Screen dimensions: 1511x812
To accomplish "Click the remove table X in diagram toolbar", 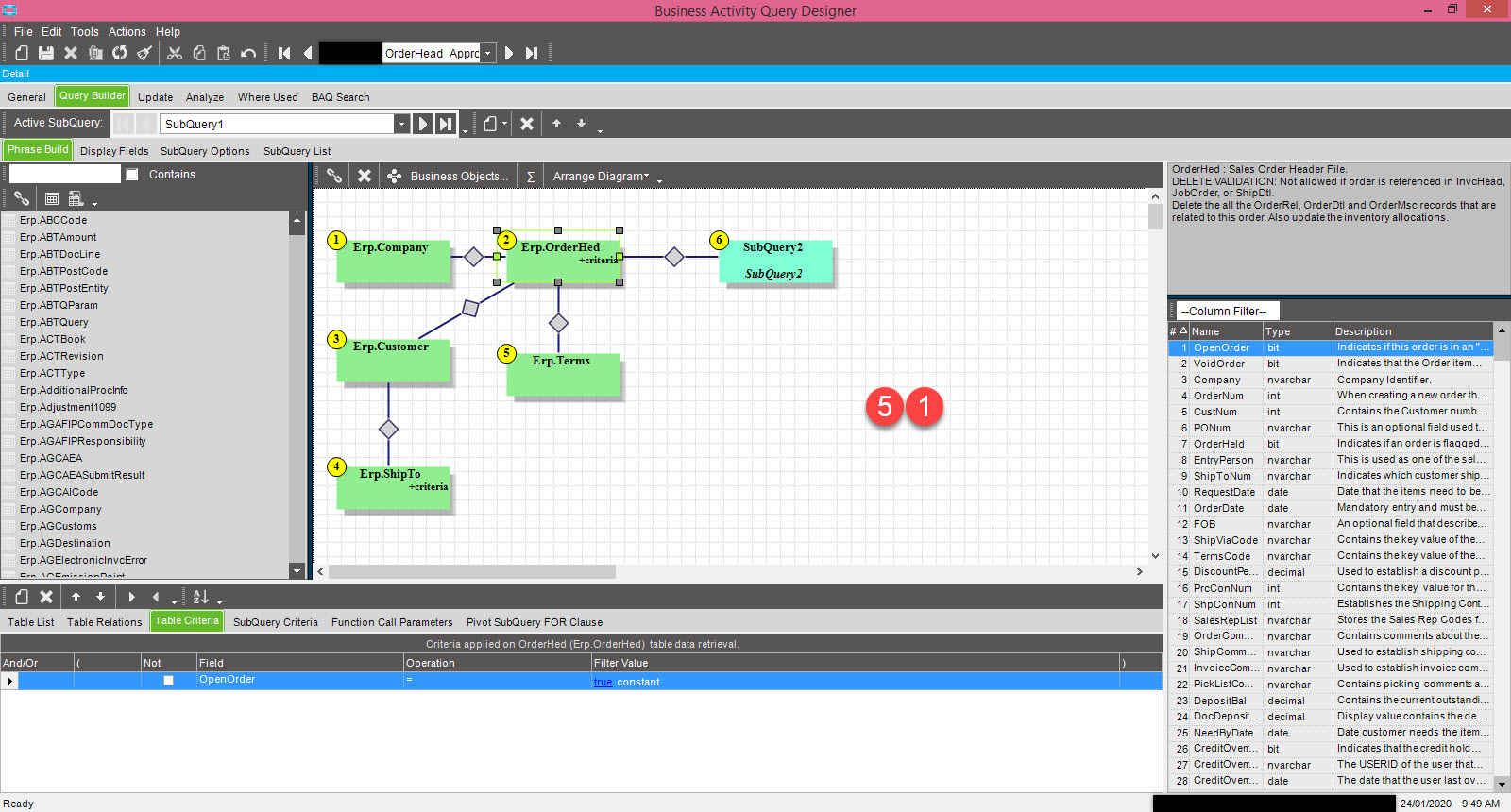I will point(365,176).
